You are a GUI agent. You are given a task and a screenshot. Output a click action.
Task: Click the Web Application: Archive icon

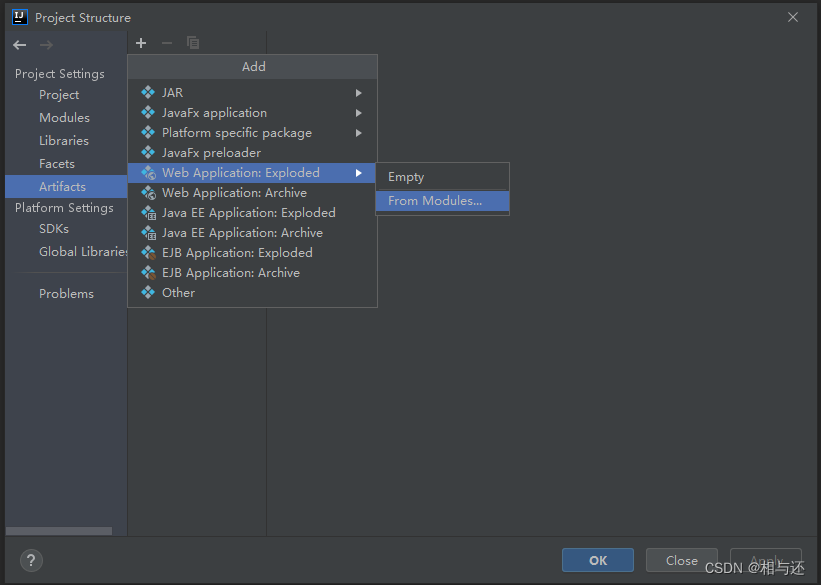[149, 193]
